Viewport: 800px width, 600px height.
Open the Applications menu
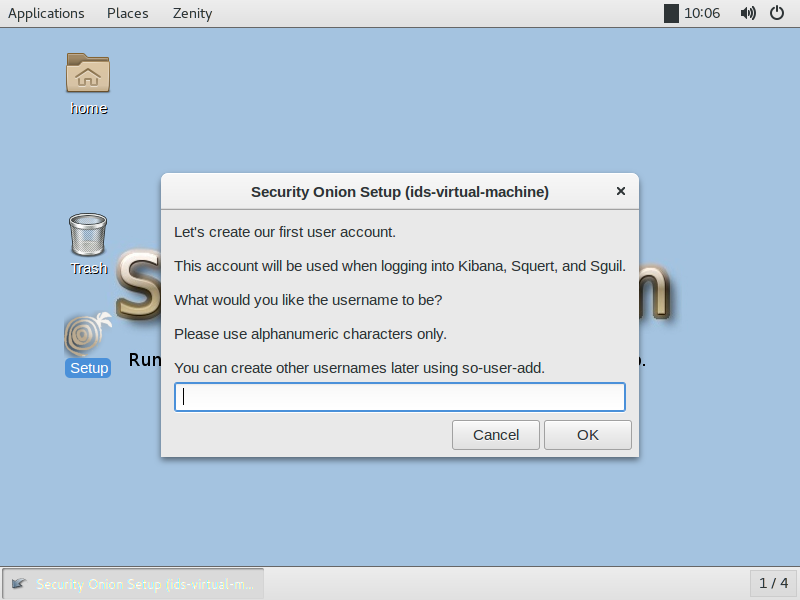pos(46,13)
